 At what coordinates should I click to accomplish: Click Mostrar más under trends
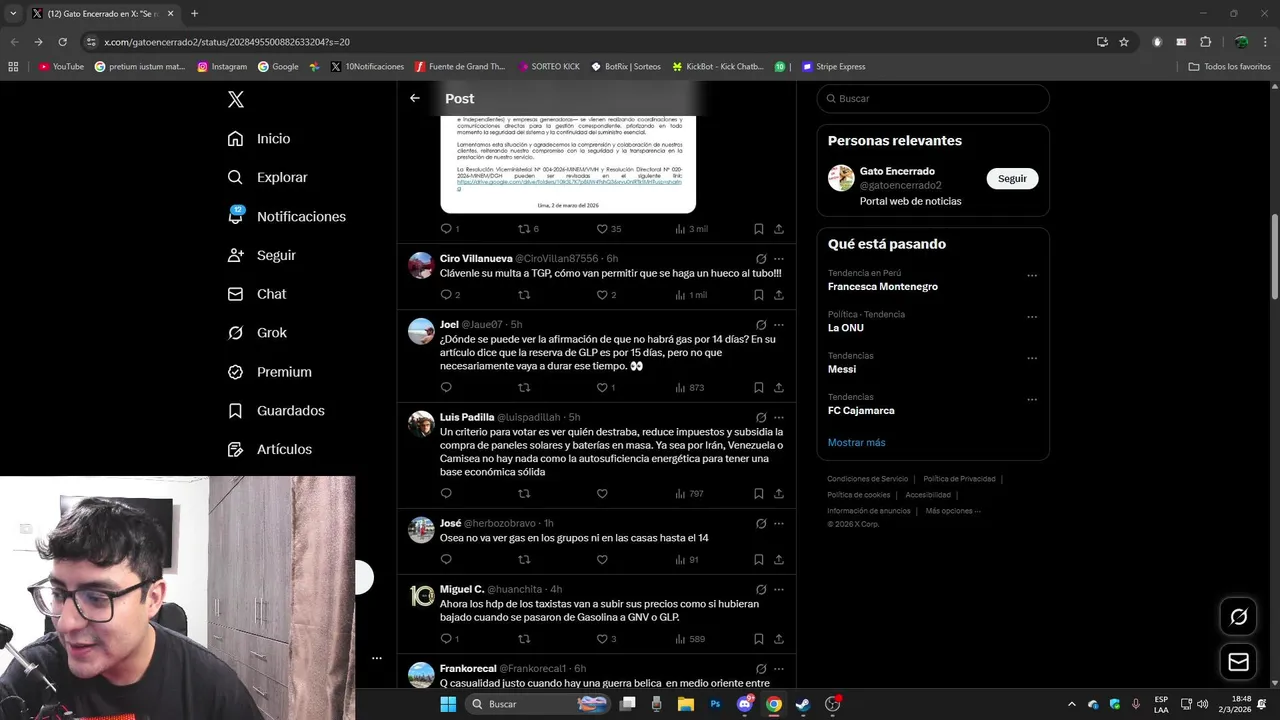point(856,442)
